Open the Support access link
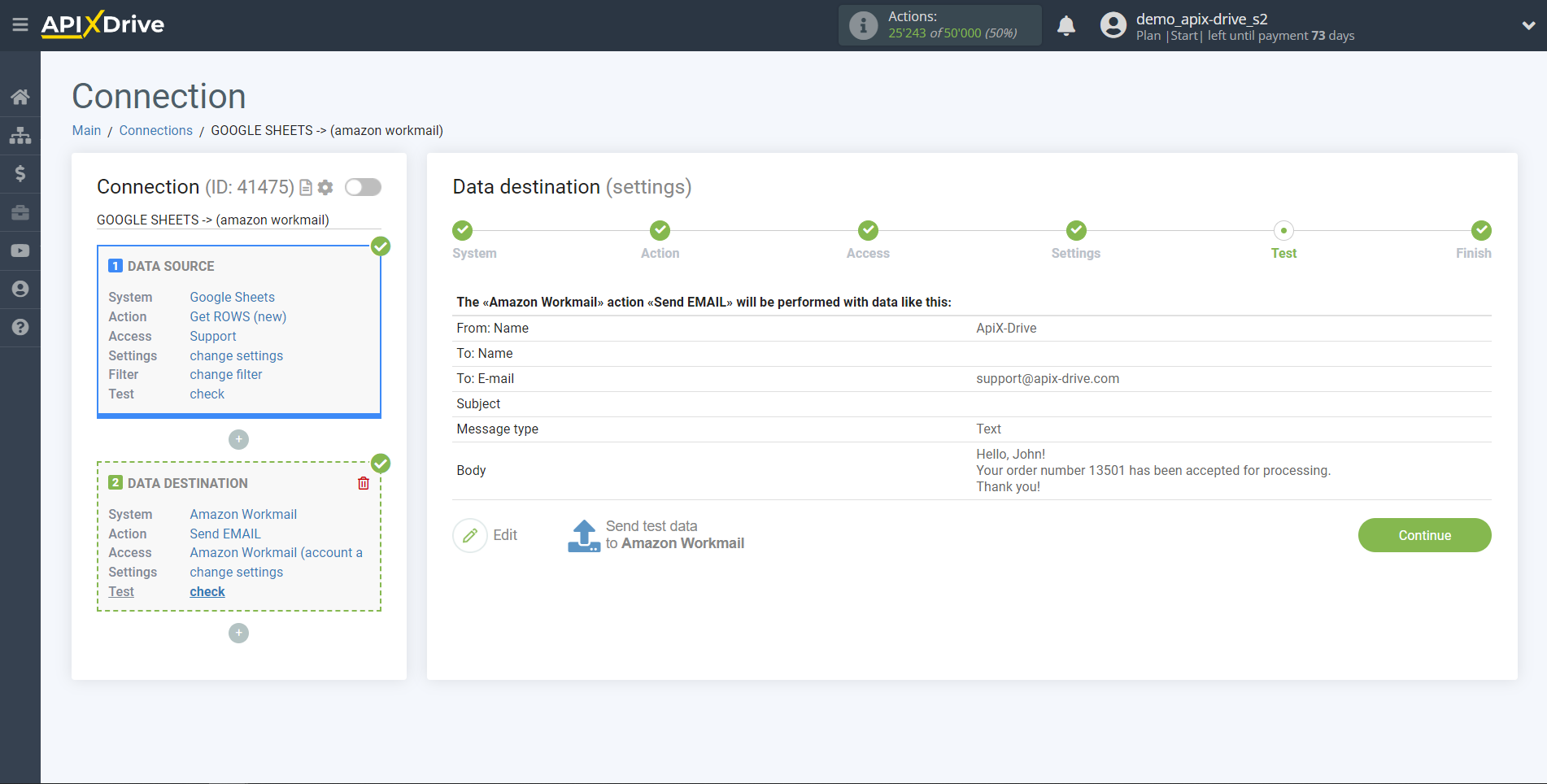1547x784 pixels. (213, 336)
